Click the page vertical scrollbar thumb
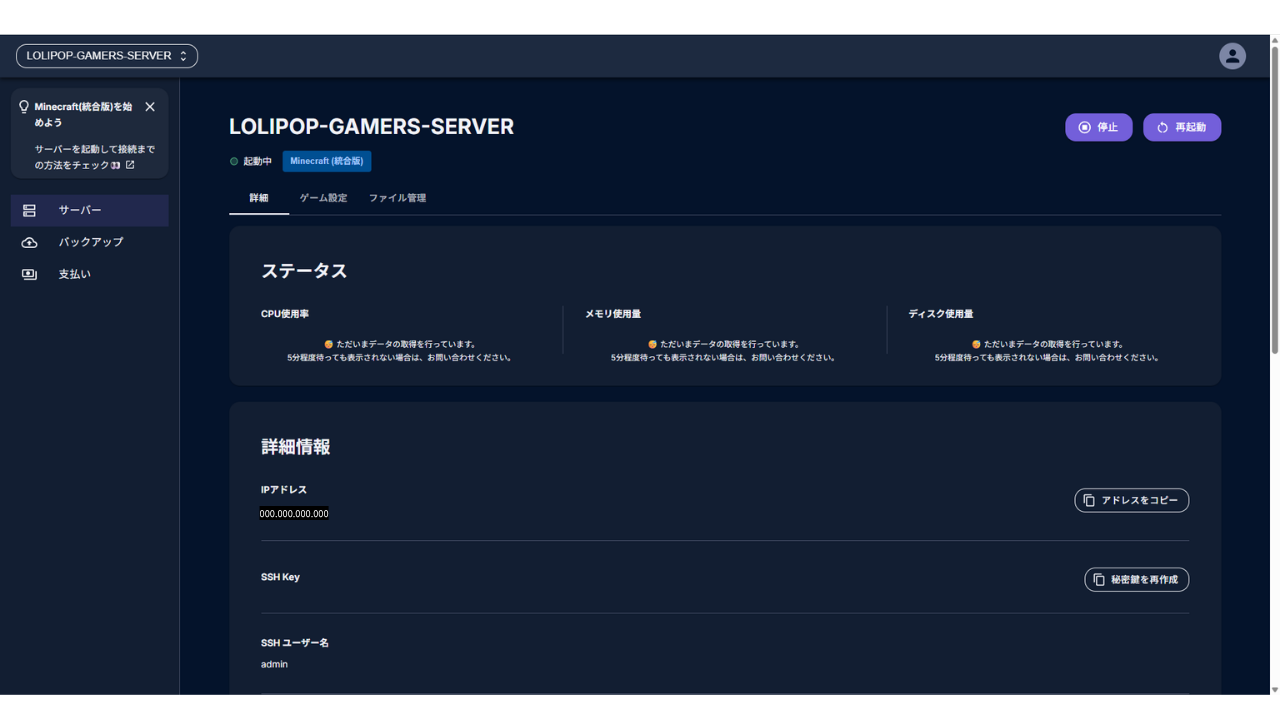 pos(1275,200)
